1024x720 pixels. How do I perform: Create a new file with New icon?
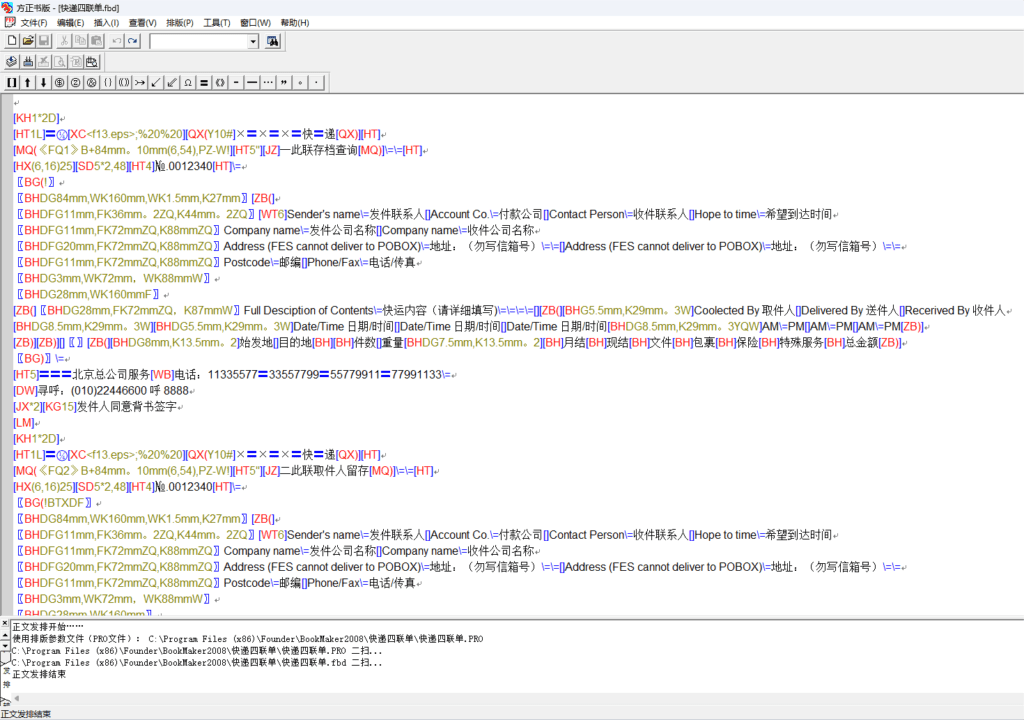pos(12,41)
